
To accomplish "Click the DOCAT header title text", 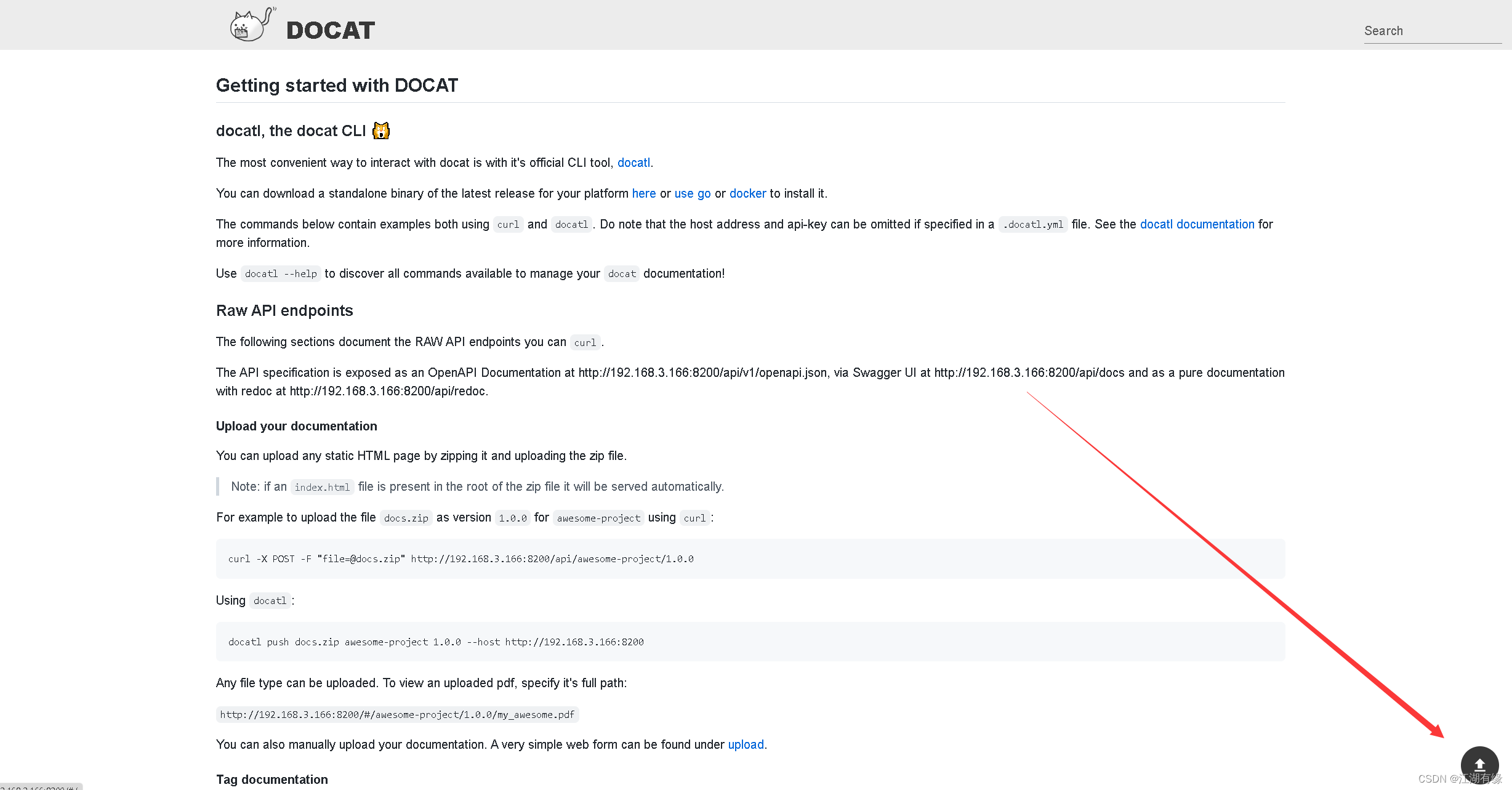I will [x=331, y=30].
